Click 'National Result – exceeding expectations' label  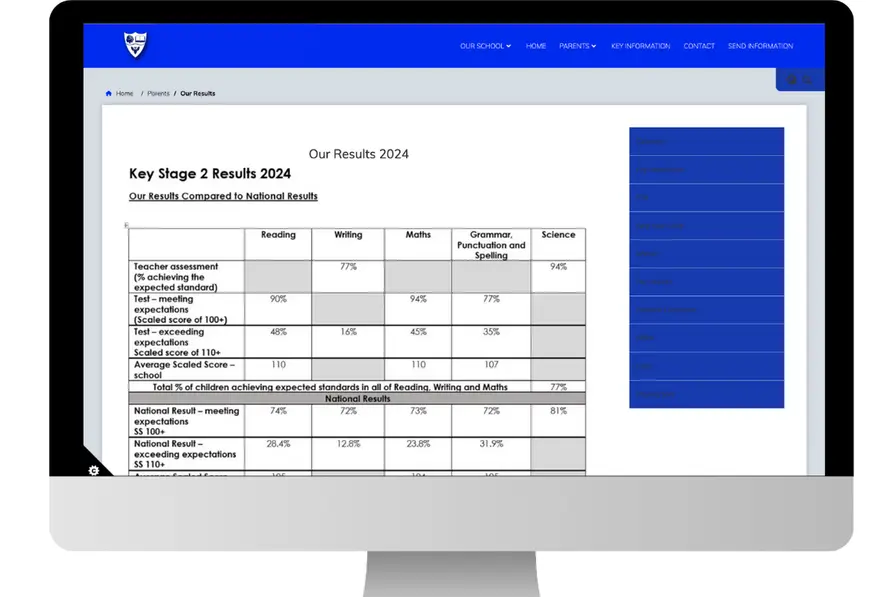pyautogui.click(x=185, y=454)
